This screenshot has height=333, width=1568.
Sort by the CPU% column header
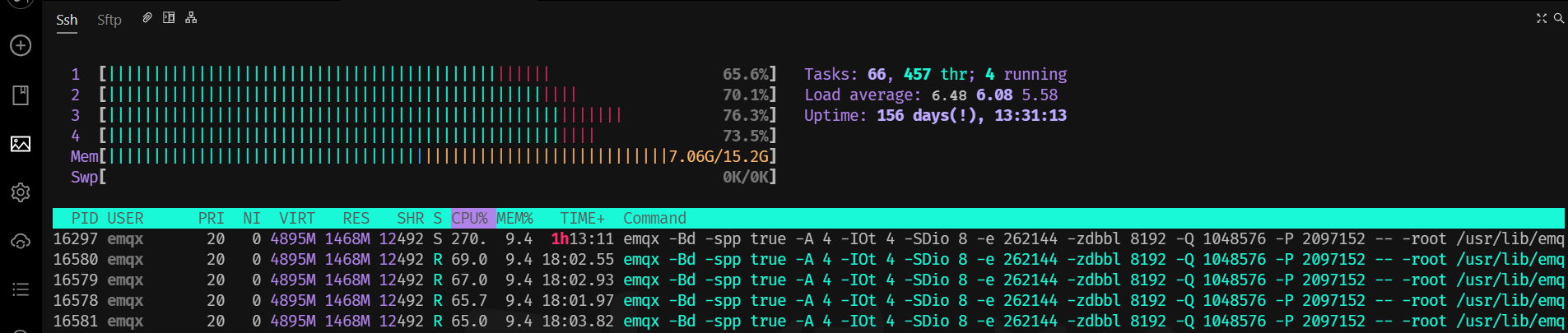tap(470, 218)
